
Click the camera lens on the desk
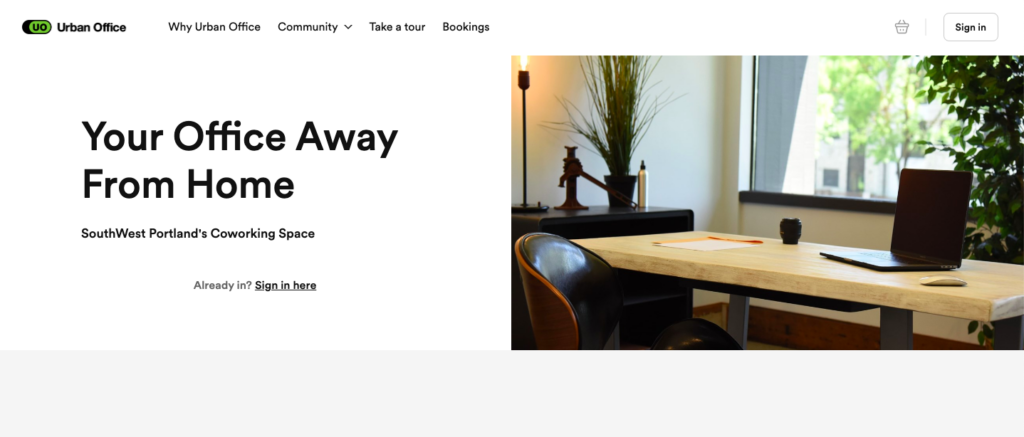(790, 231)
